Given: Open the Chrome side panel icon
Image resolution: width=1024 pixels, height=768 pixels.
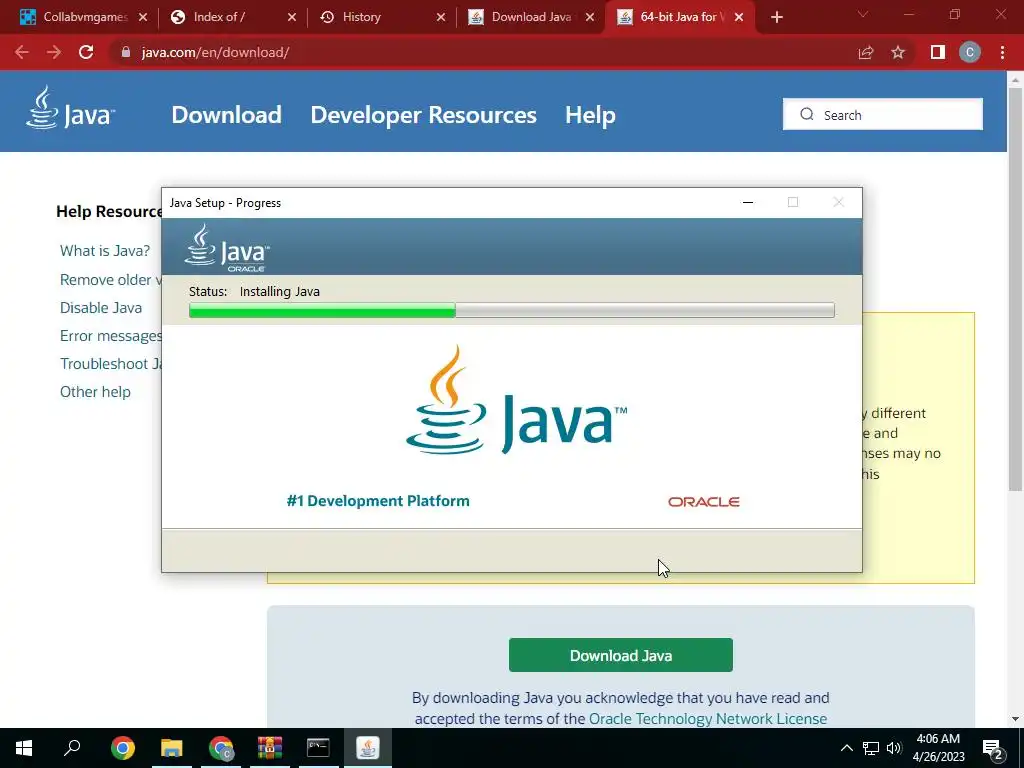Looking at the screenshot, I should [x=938, y=52].
